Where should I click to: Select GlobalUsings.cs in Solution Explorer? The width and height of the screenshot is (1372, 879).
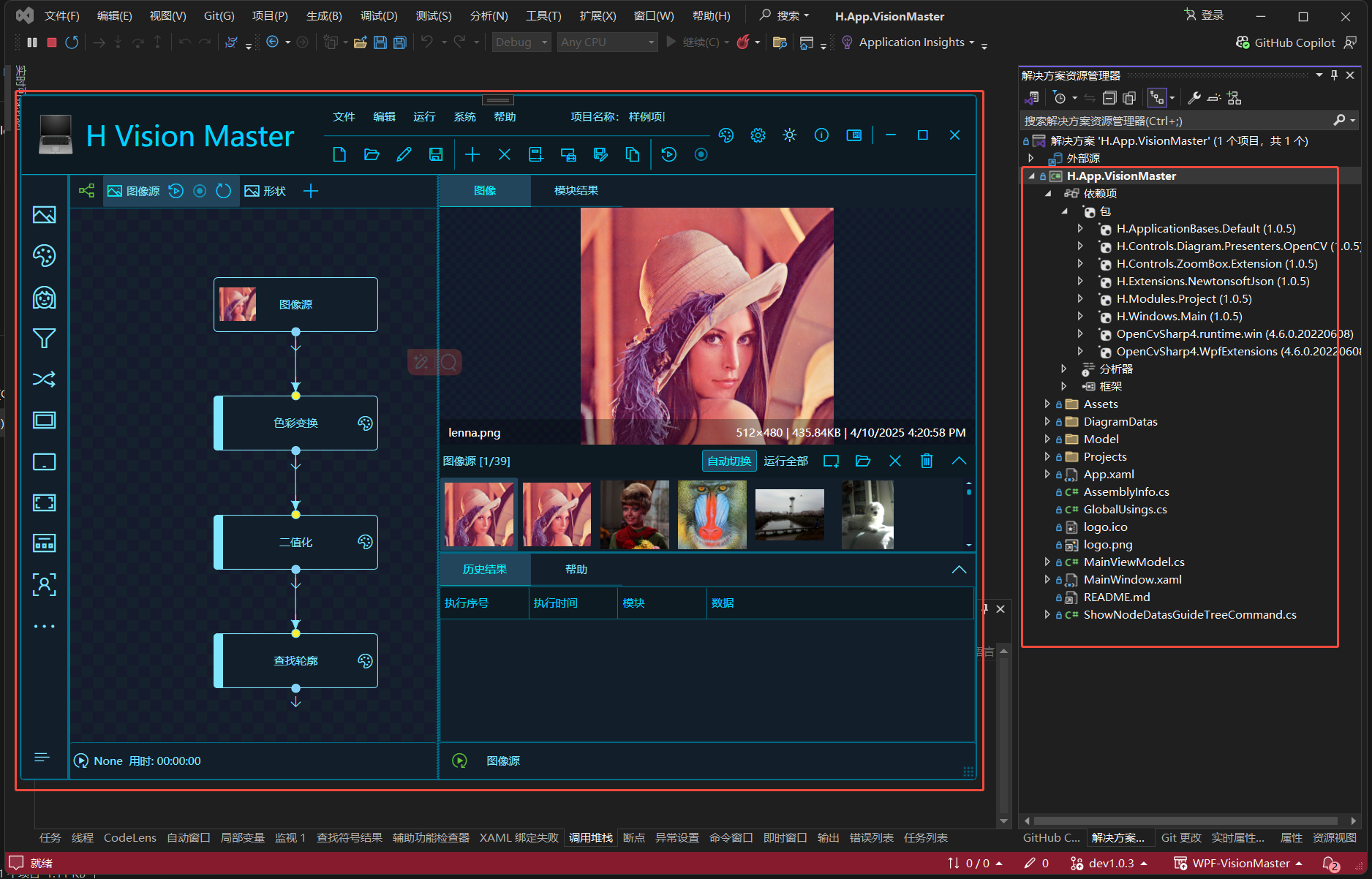click(1125, 510)
